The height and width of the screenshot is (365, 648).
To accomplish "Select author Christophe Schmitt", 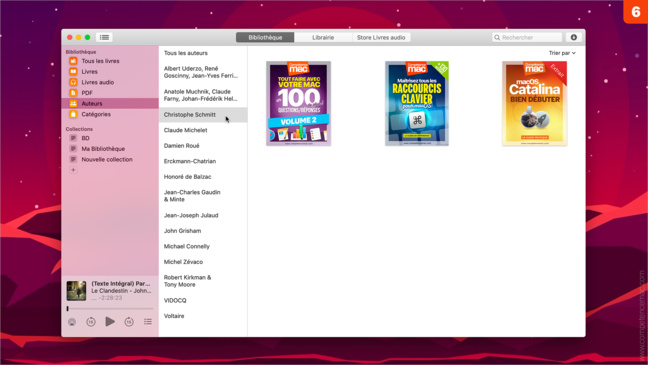I will pyautogui.click(x=203, y=115).
